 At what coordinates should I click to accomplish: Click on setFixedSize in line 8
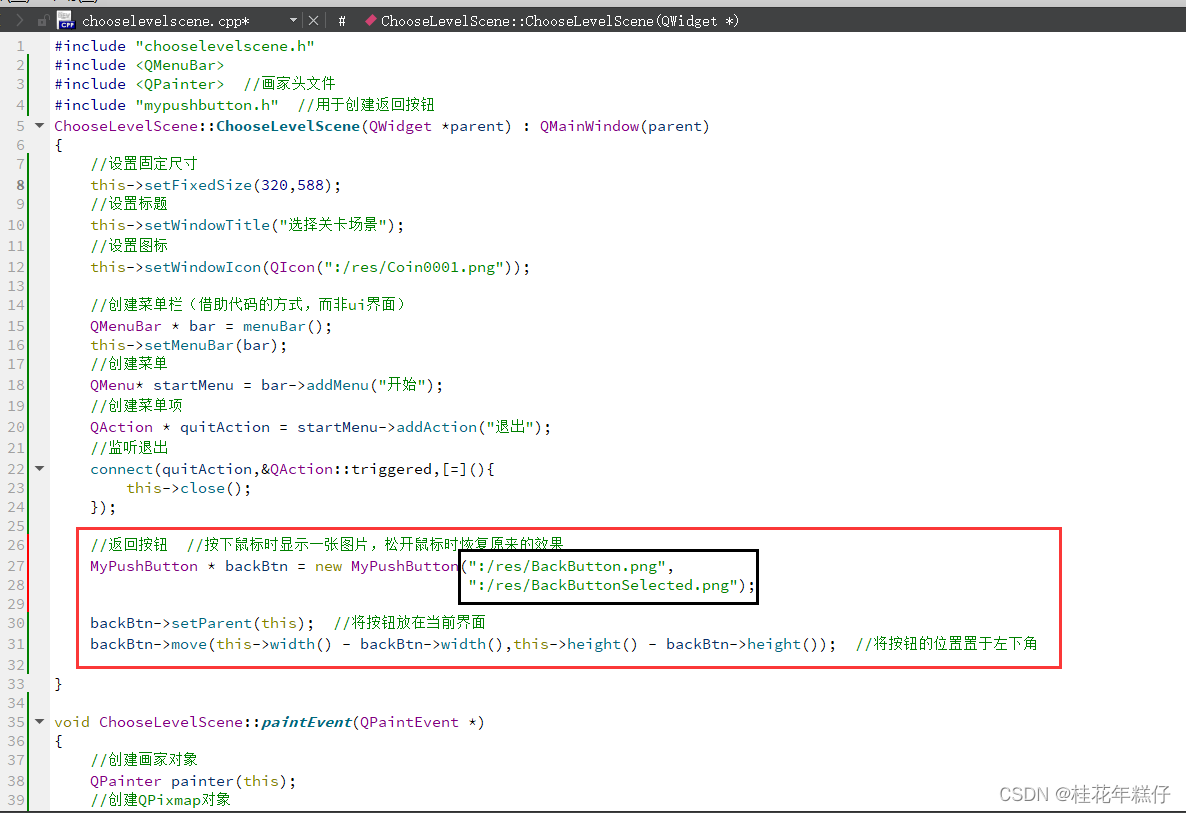coord(198,185)
